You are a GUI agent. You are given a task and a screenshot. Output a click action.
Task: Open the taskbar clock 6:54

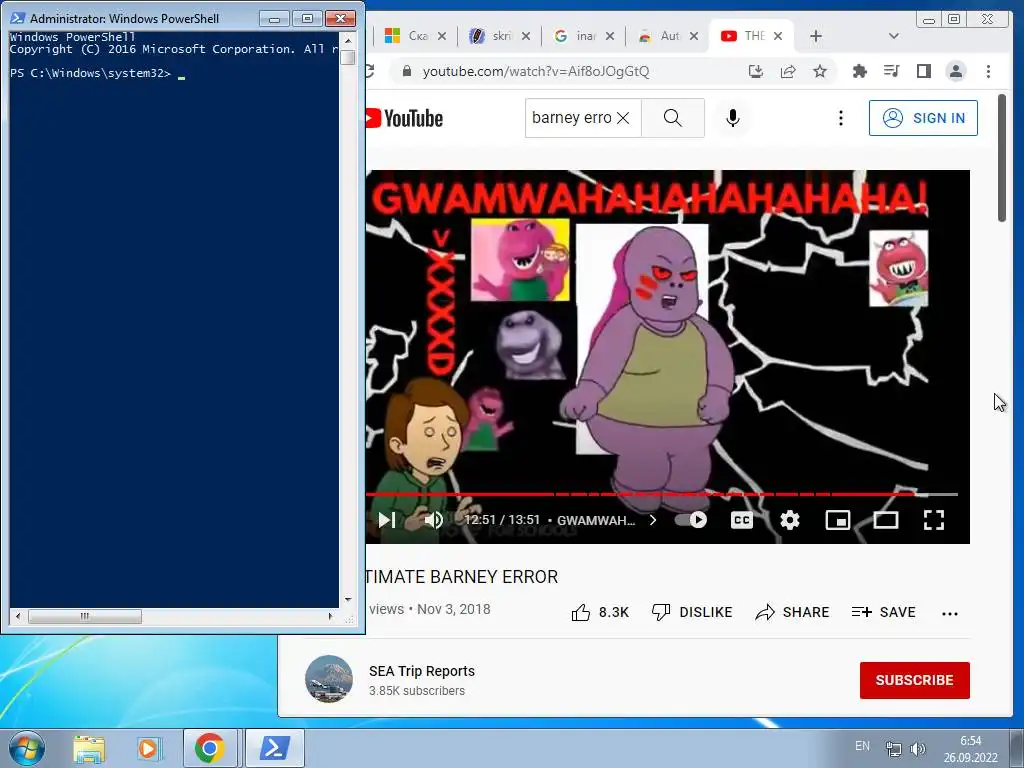click(970, 748)
